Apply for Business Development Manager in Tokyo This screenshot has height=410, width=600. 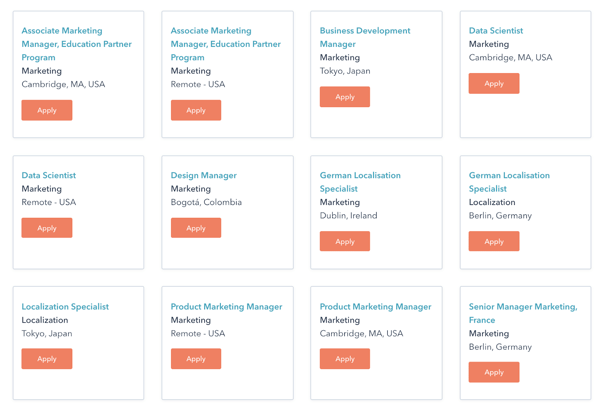tap(345, 97)
